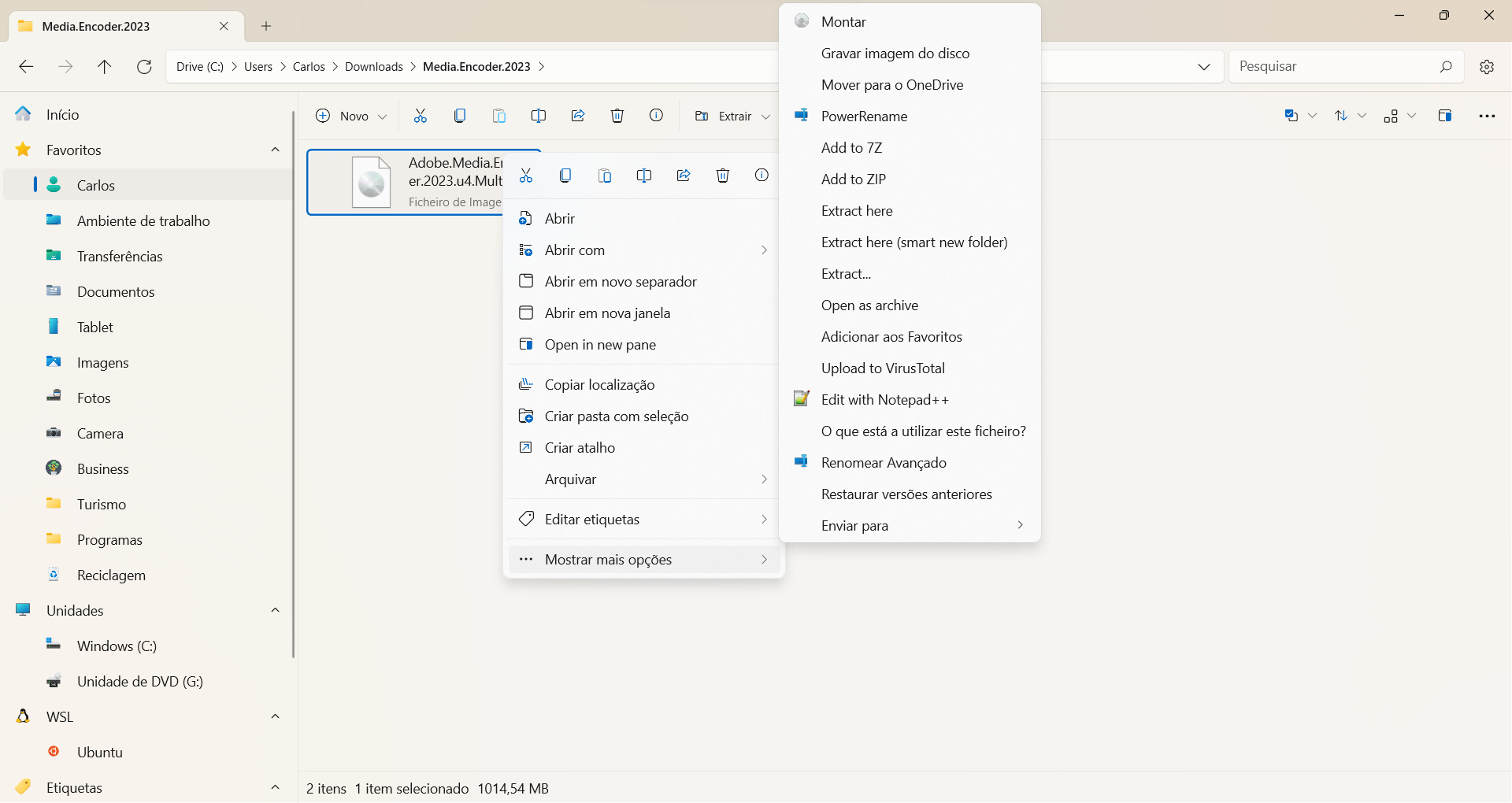Viewport: 1512px width, 803px height.
Task: Open the Novo dropdown
Action: tap(381, 116)
